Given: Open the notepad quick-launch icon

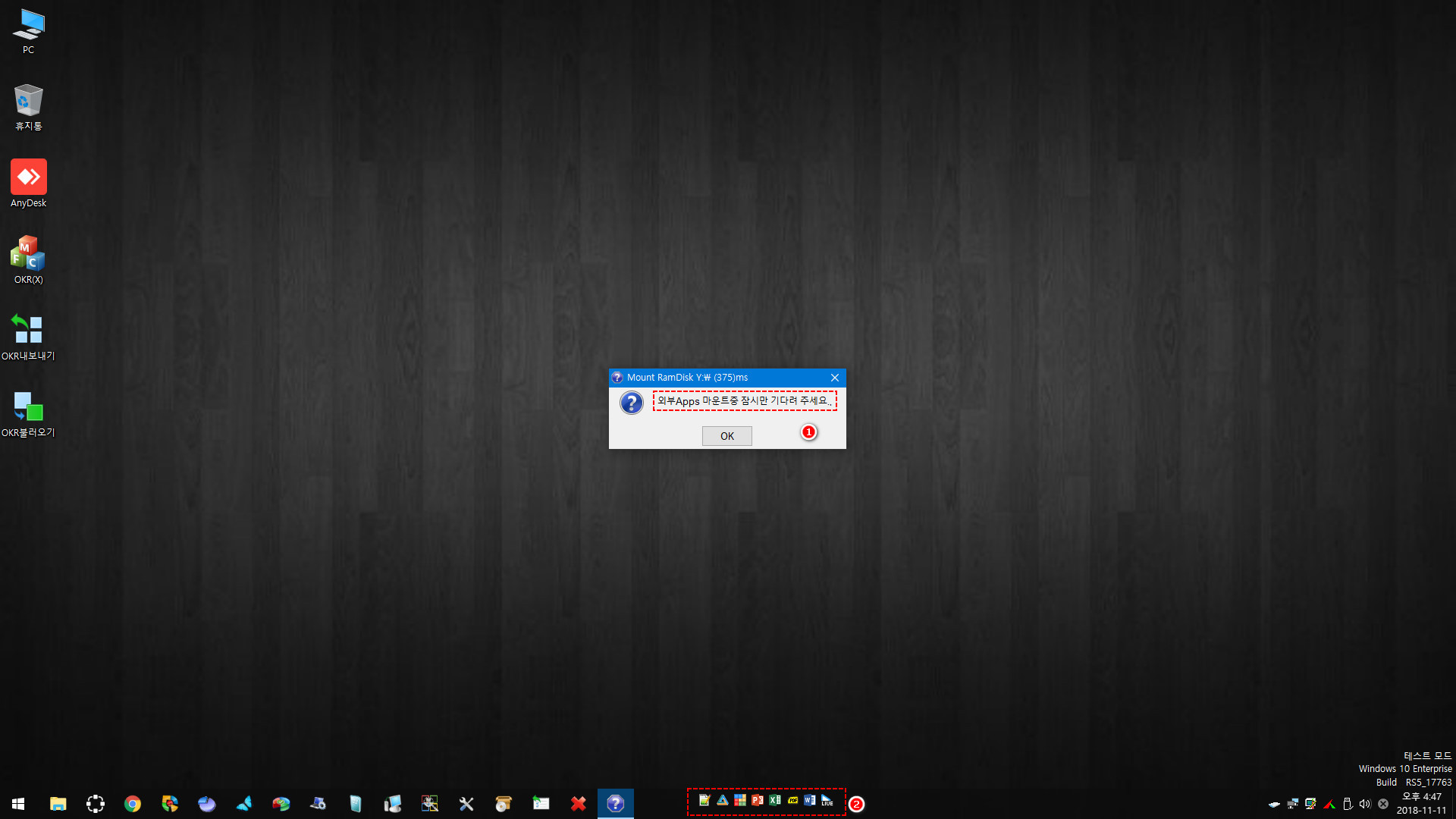Looking at the screenshot, I should pyautogui.click(x=704, y=800).
